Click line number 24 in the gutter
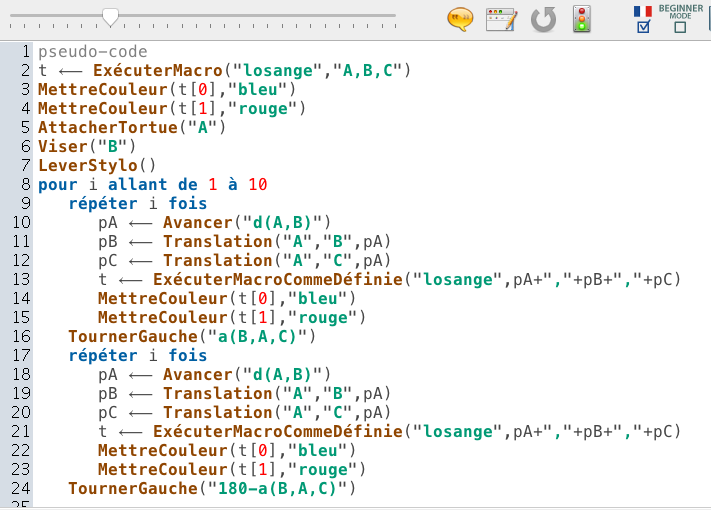The image size is (711, 510). [x=21, y=488]
